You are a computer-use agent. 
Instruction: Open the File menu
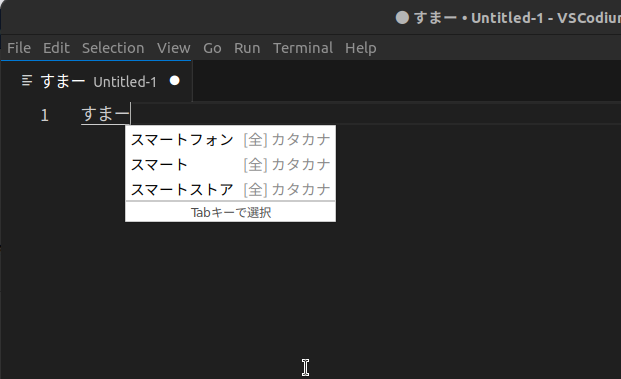point(19,48)
